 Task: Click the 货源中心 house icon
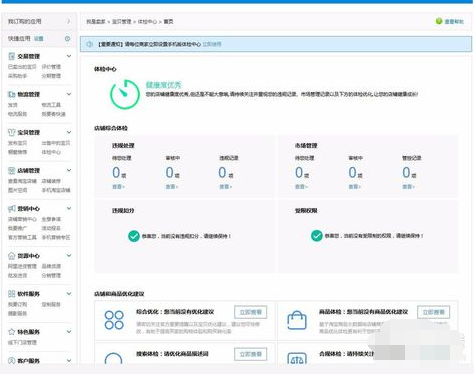[x=12, y=256]
